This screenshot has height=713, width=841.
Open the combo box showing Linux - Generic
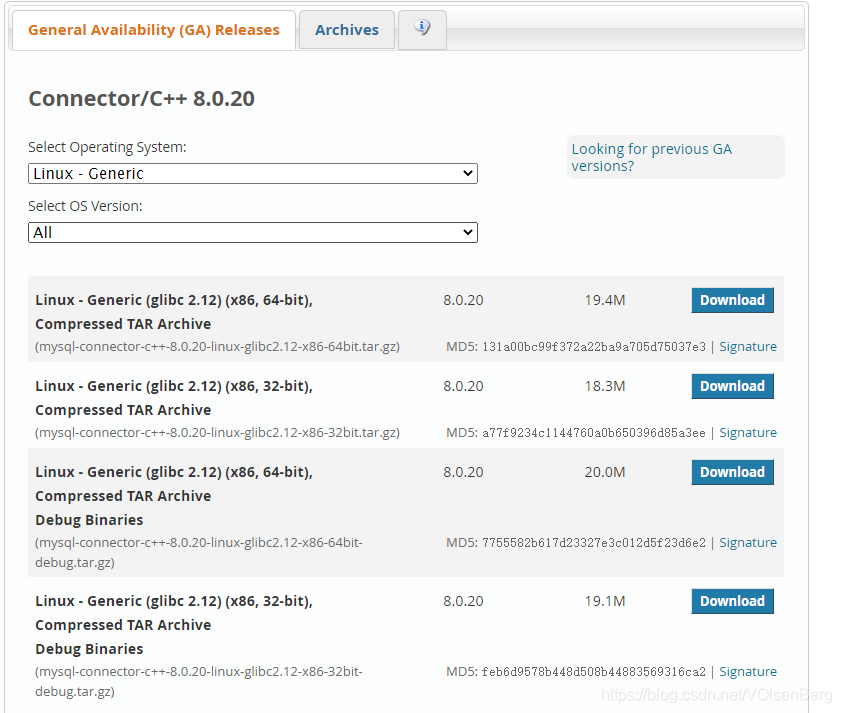pos(250,173)
